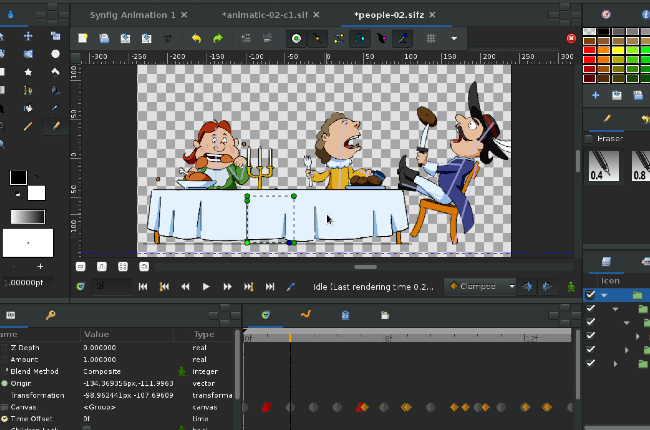Create a new document via toolbar icon

coord(83,38)
